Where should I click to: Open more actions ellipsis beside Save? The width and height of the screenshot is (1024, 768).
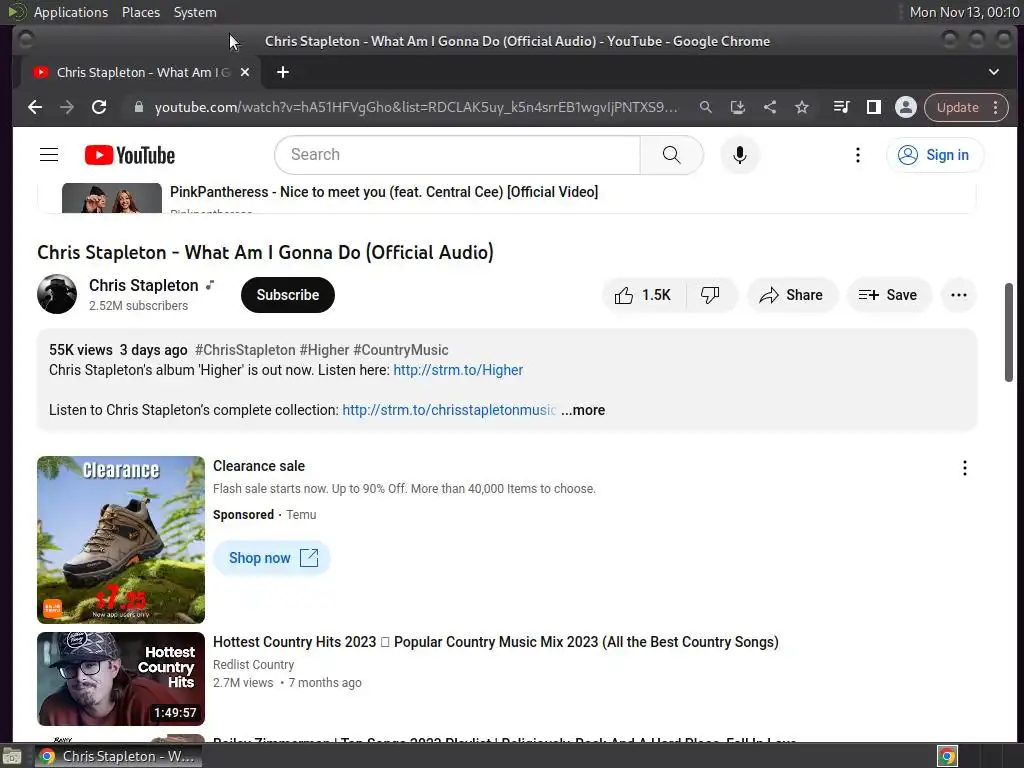pyautogui.click(x=959, y=295)
